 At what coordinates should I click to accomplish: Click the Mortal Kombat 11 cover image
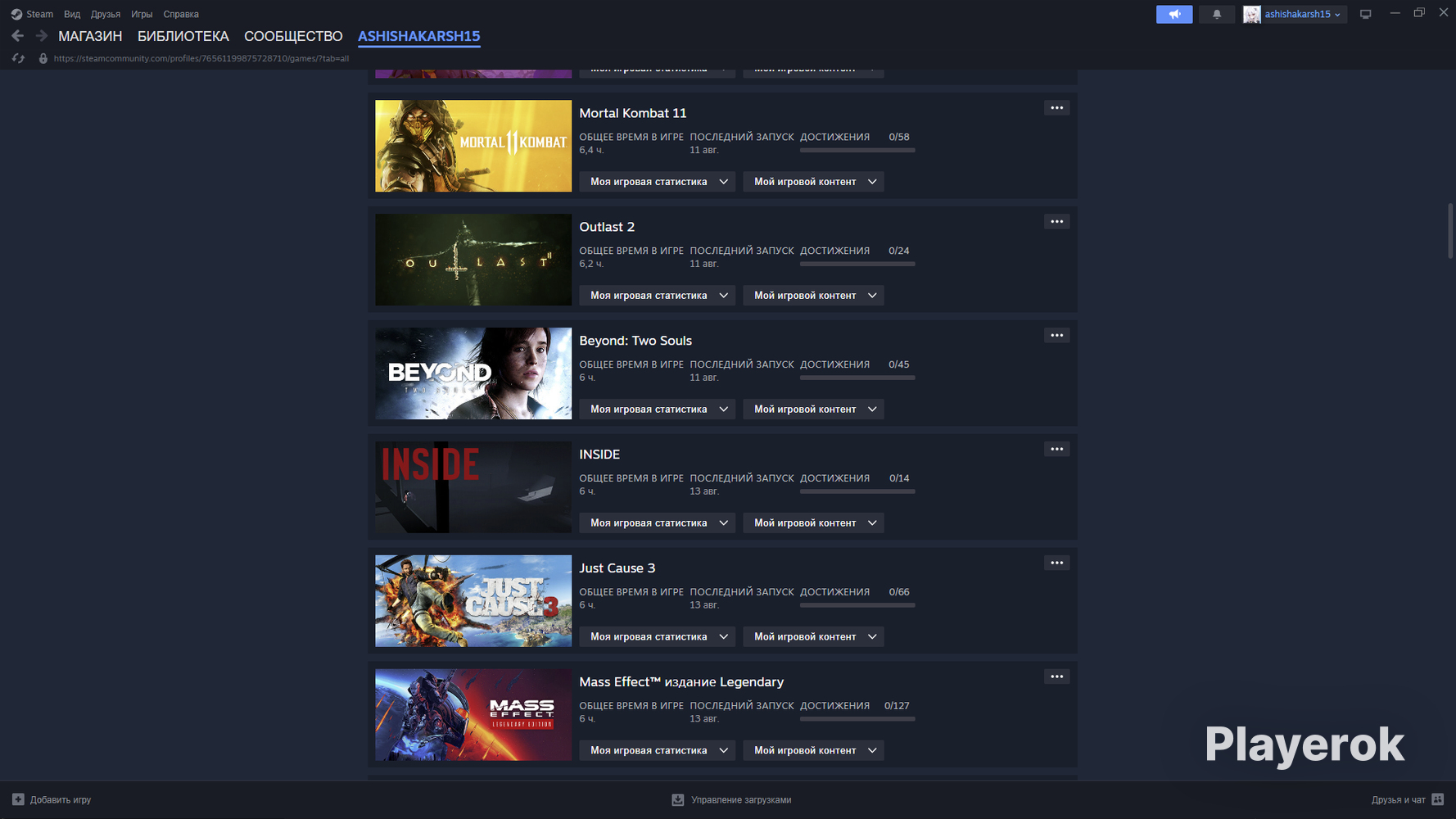473,146
